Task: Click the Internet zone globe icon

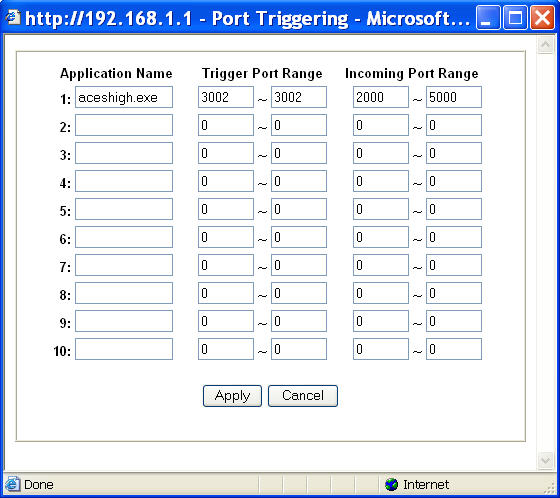Action: point(391,484)
